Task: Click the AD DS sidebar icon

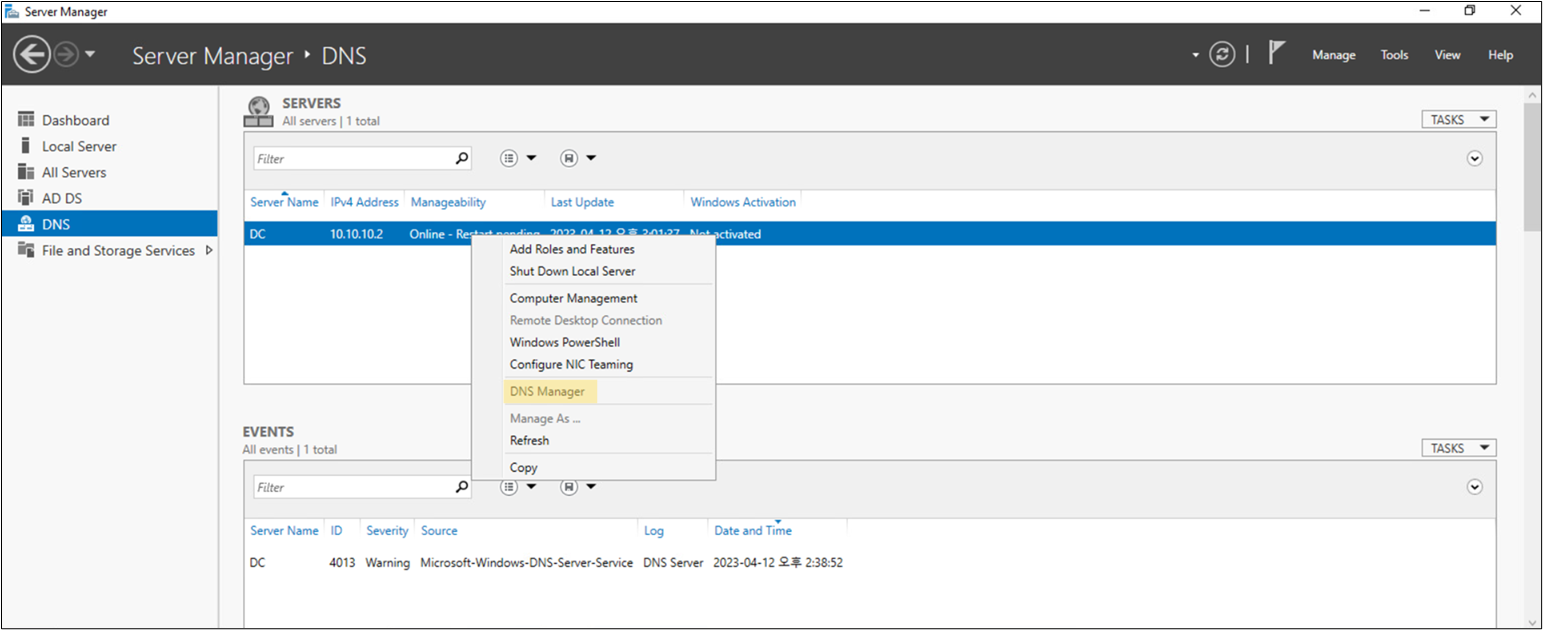Action: point(26,197)
